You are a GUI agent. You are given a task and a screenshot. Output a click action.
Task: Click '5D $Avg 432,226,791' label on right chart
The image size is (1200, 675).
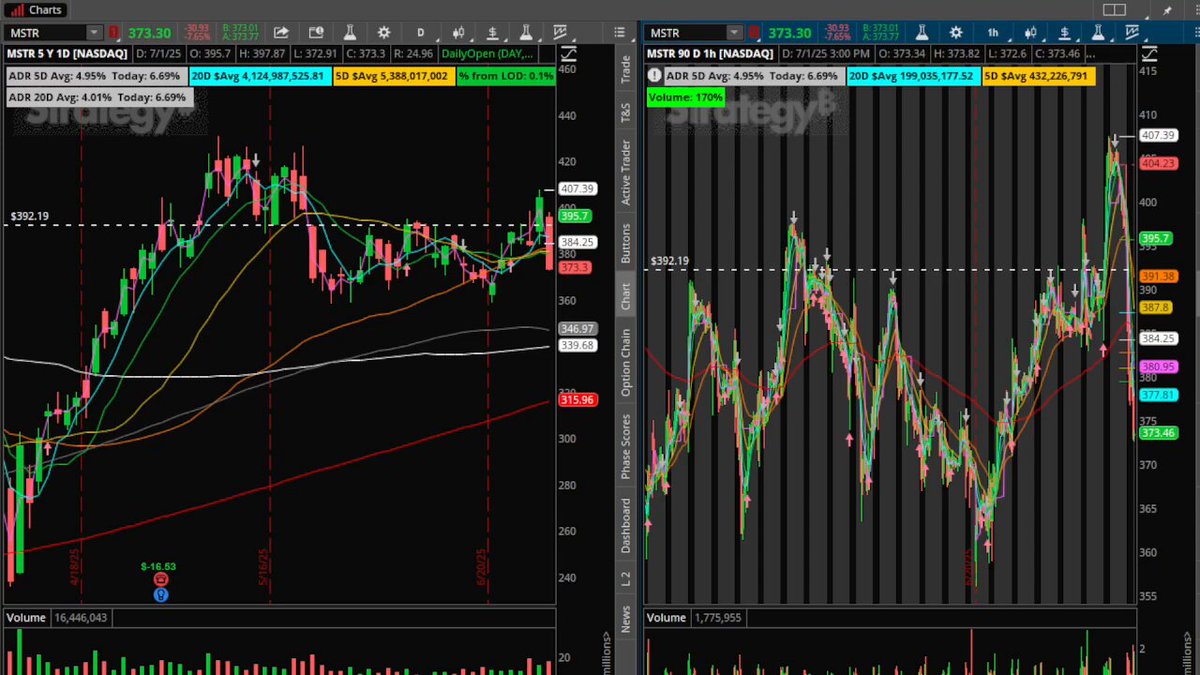click(x=1038, y=75)
